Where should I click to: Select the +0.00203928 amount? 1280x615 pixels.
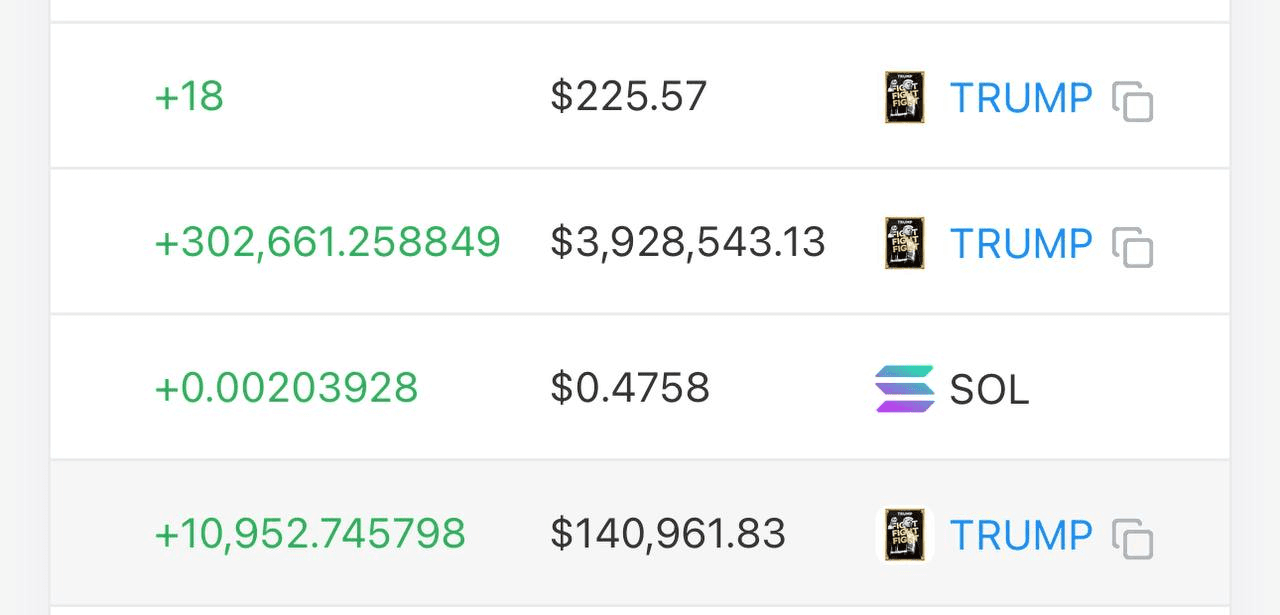tap(286, 388)
